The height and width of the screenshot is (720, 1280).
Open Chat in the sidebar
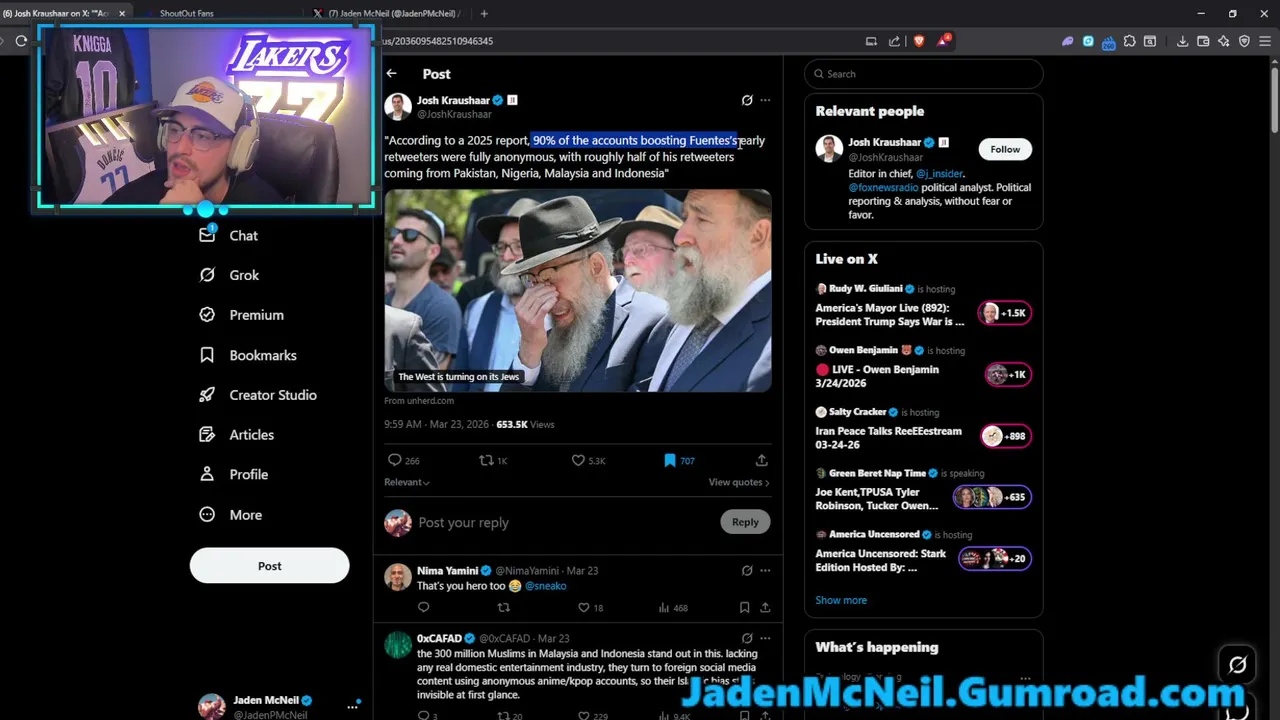229,236
